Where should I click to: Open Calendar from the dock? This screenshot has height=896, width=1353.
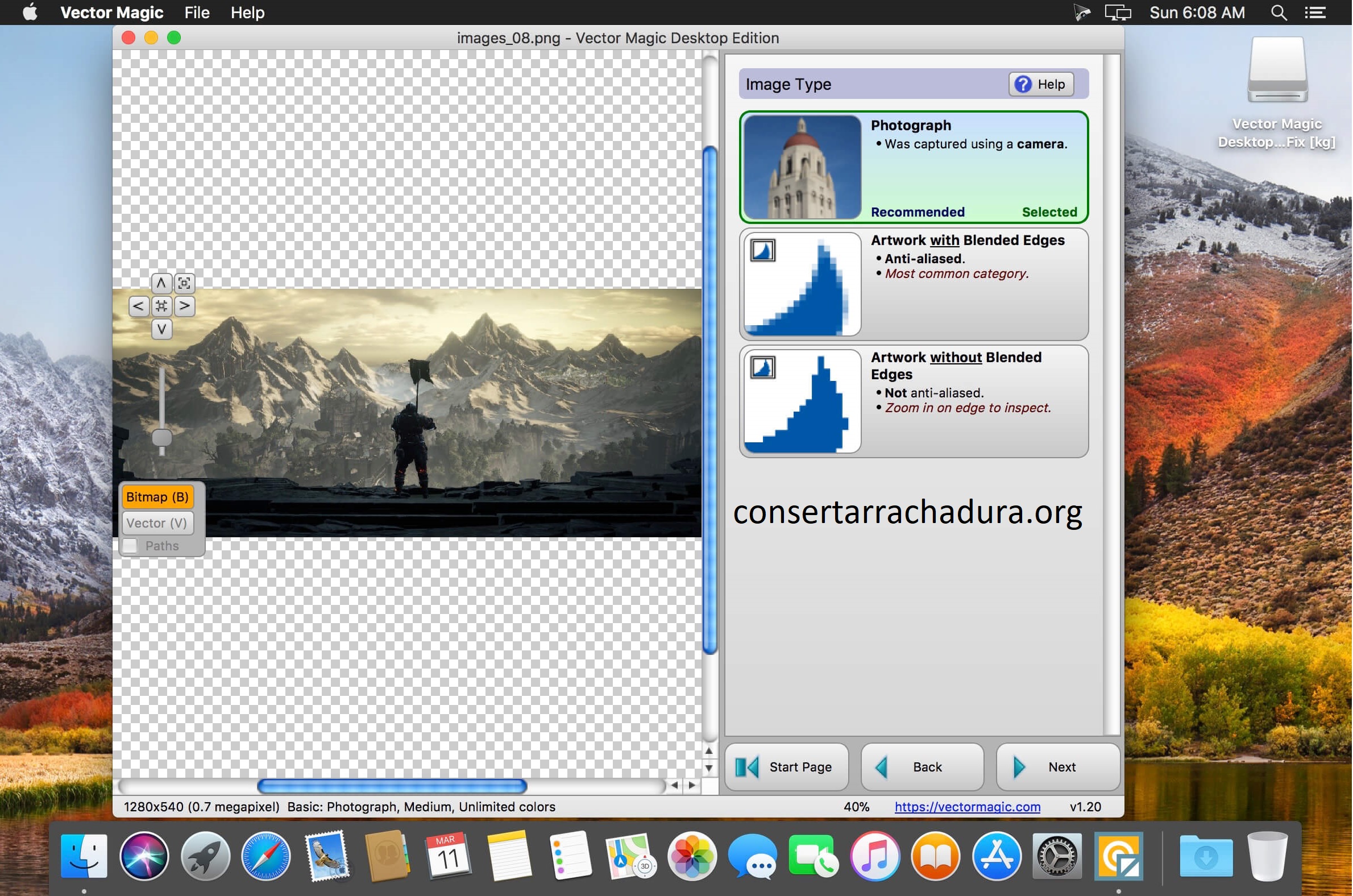pos(449,856)
